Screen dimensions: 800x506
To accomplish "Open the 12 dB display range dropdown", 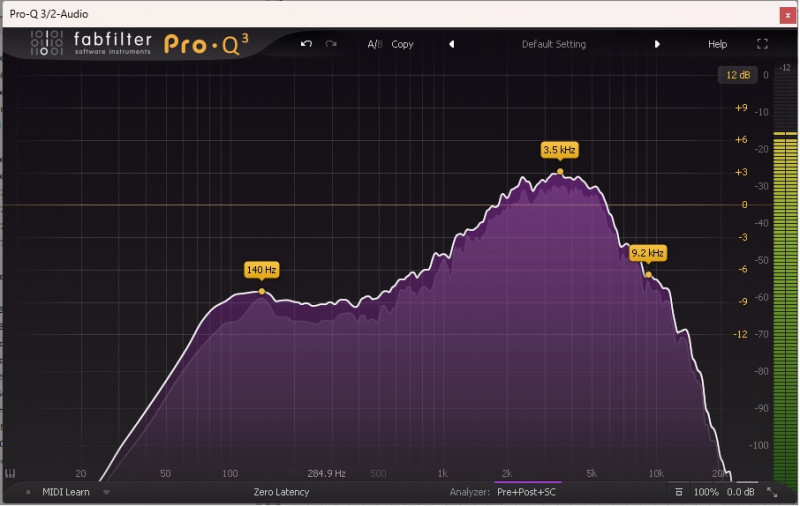I will [738, 75].
